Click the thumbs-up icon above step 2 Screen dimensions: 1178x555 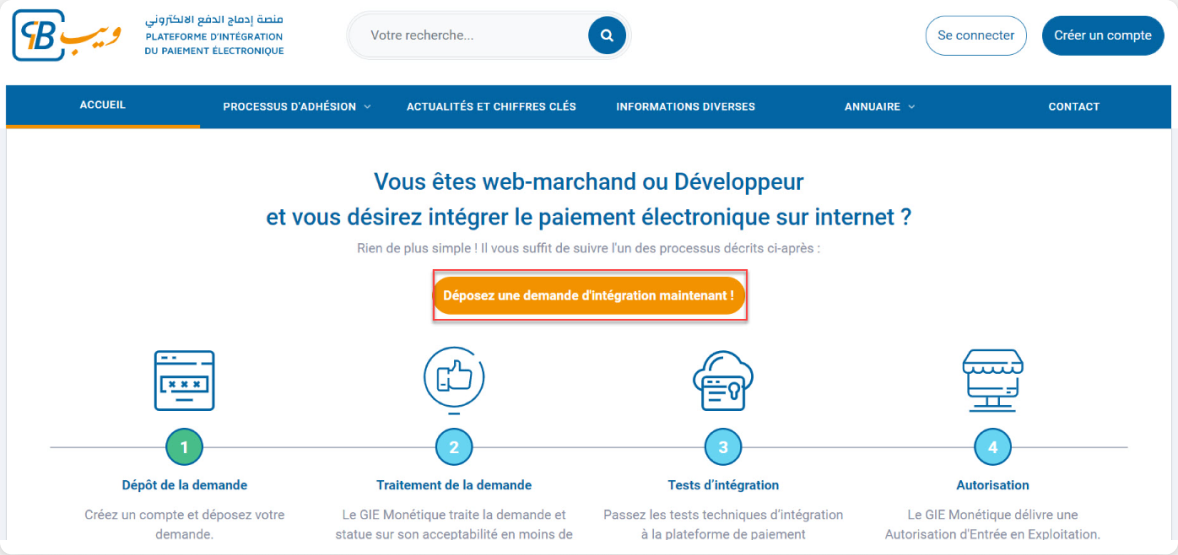click(453, 377)
